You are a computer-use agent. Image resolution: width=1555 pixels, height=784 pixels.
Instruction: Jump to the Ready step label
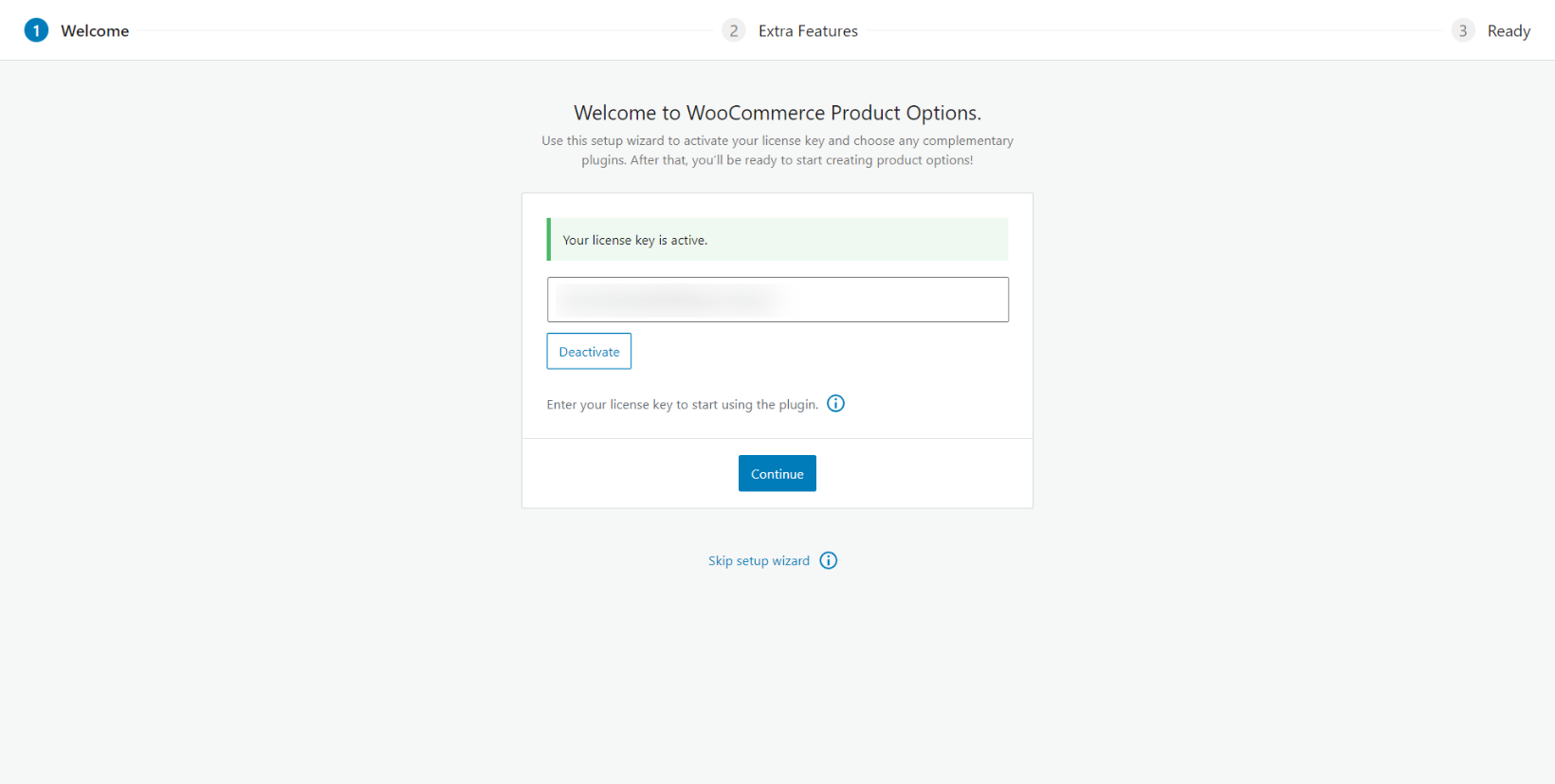click(1509, 30)
